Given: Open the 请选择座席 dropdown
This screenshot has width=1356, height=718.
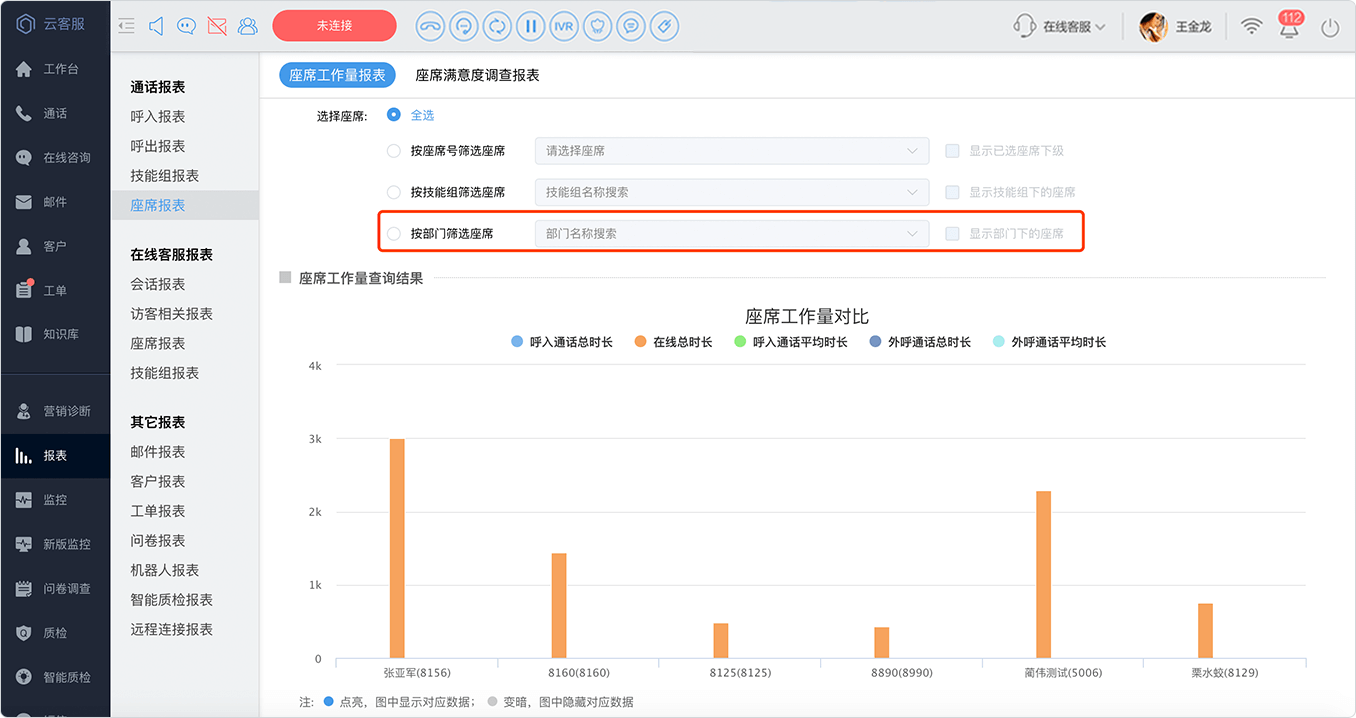Looking at the screenshot, I should point(732,151).
